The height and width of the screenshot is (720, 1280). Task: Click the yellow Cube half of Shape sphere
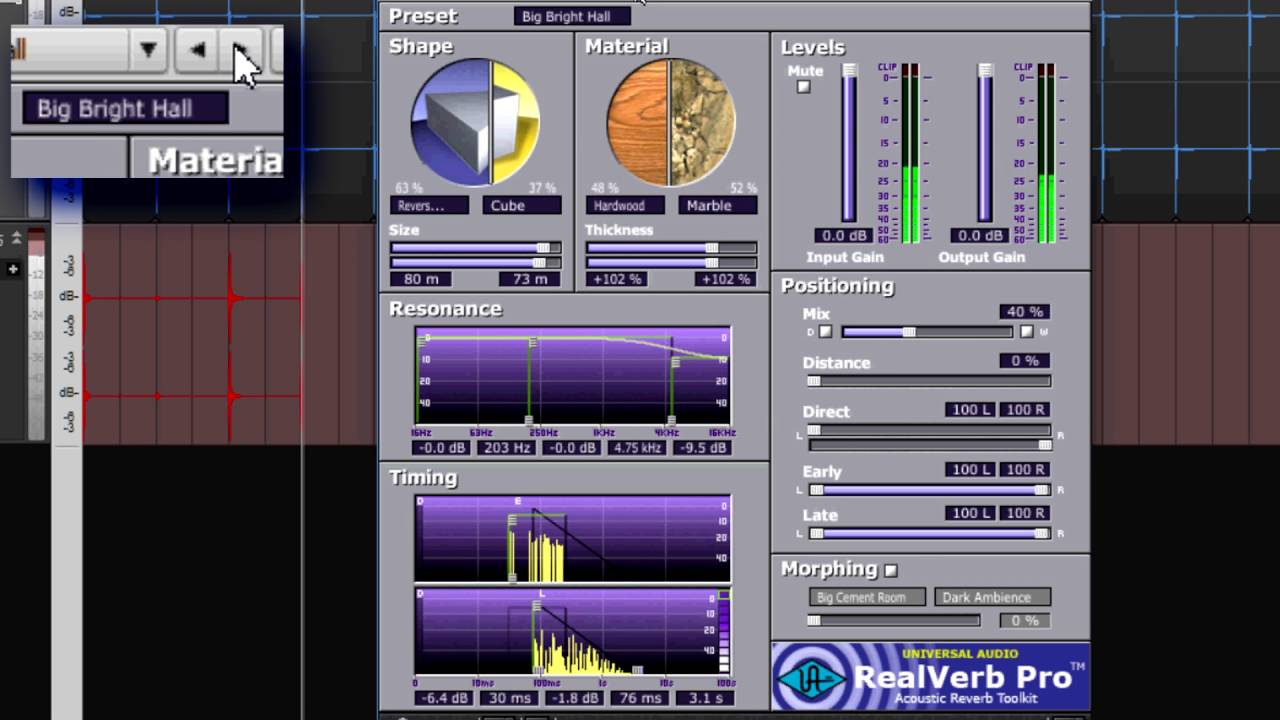pyautogui.click(x=515, y=122)
